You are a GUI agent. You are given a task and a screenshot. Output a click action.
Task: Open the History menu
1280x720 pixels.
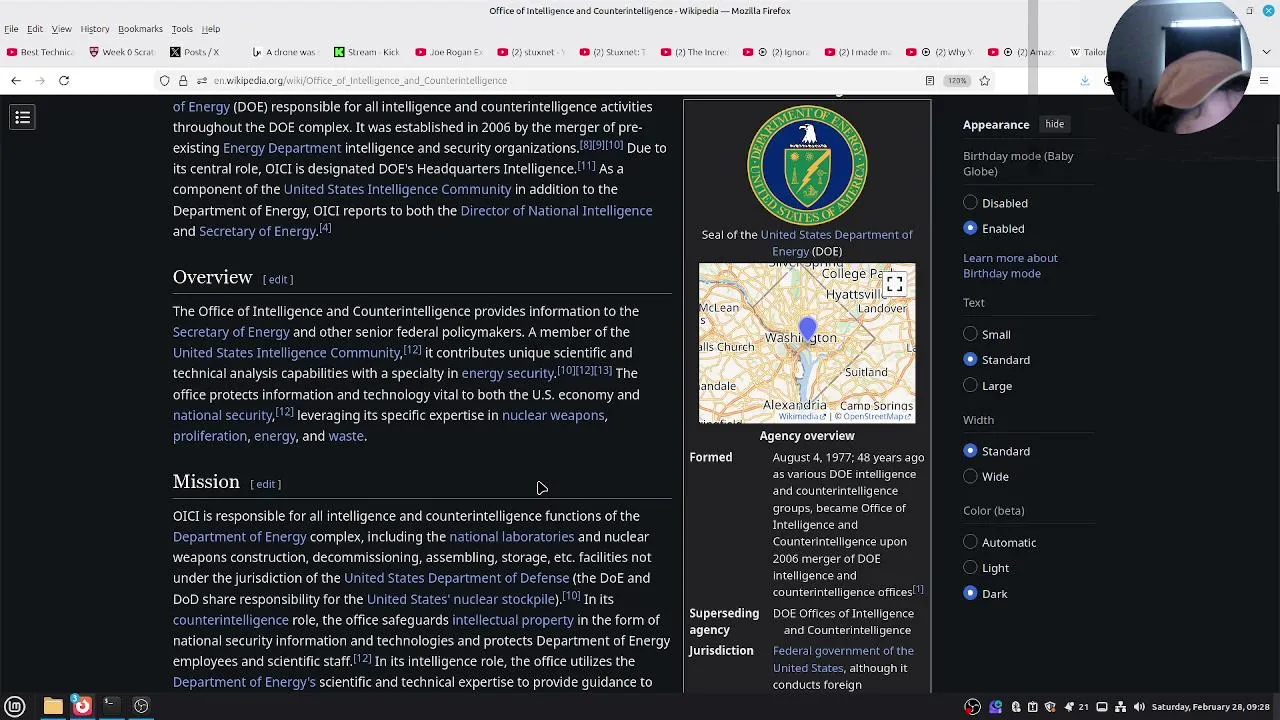click(95, 29)
